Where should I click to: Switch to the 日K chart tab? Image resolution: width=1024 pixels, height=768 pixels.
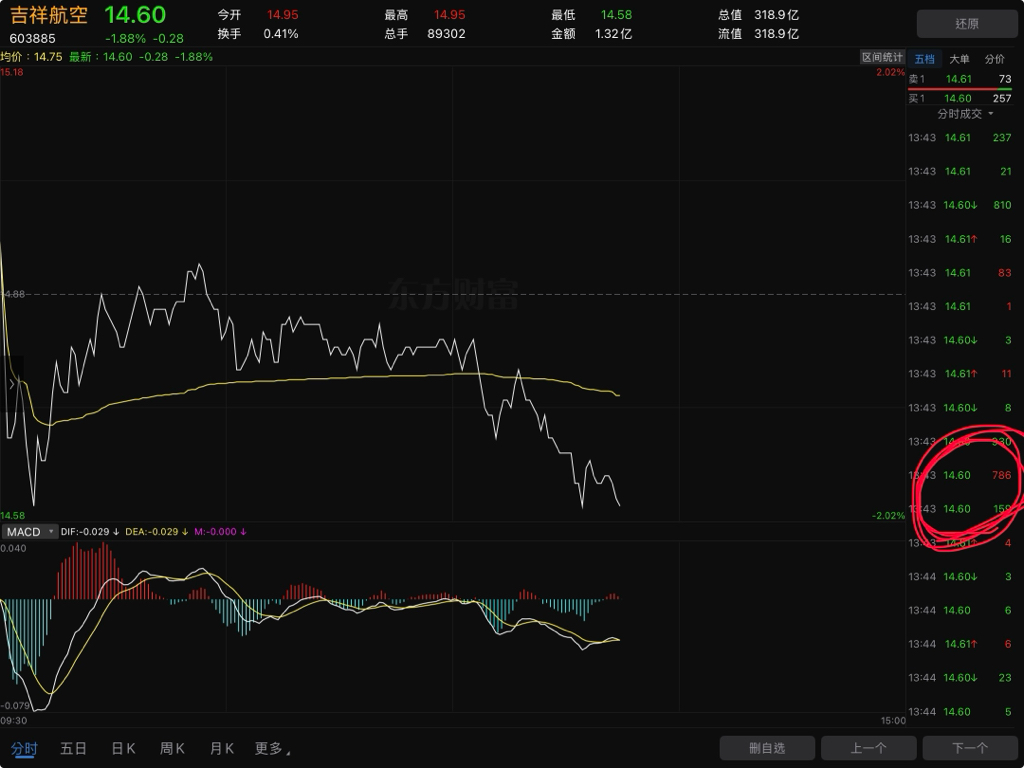[x=123, y=748]
